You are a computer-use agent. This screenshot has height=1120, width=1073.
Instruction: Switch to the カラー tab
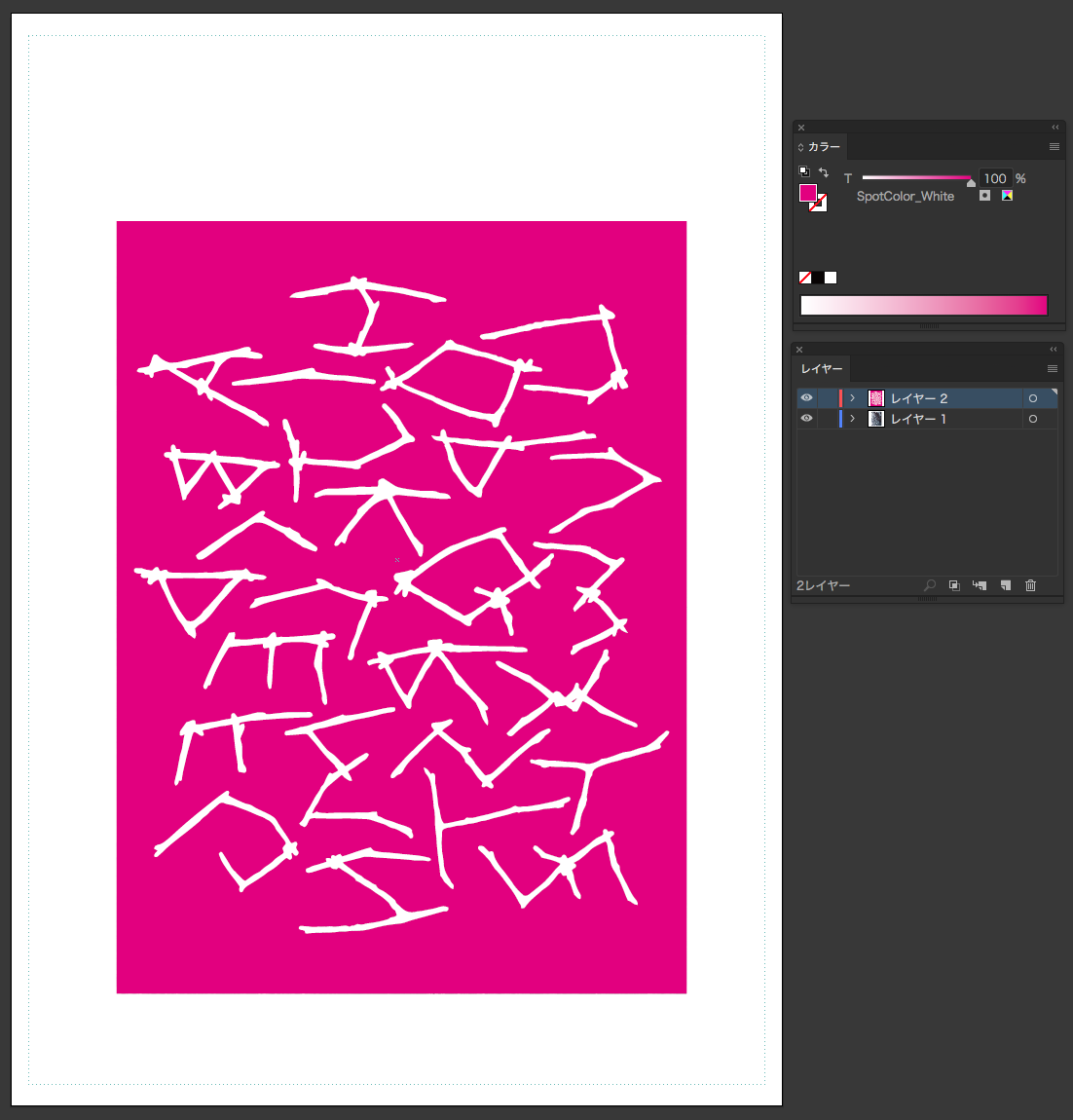click(824, 146)
